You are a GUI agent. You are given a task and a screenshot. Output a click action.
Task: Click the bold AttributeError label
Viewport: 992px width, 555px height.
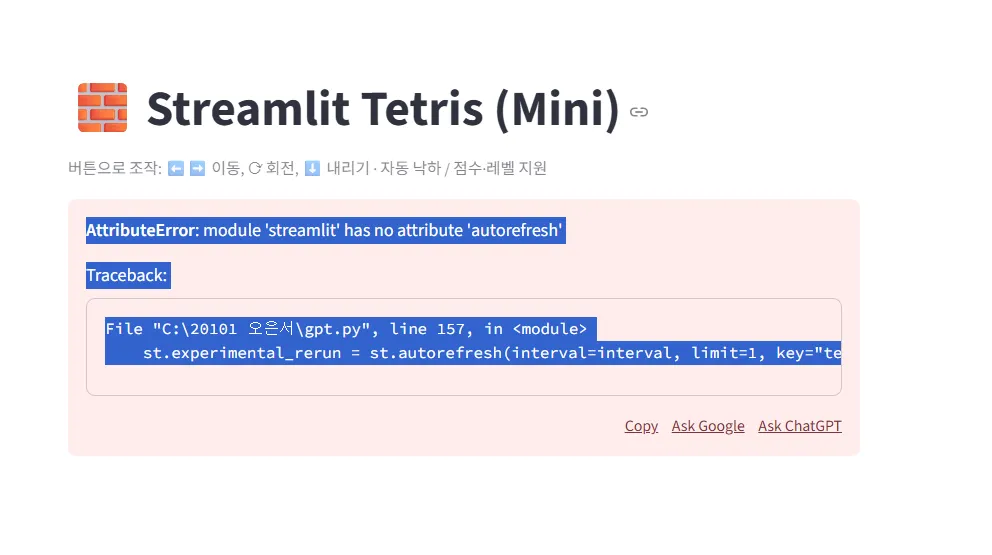coord(140,231)
